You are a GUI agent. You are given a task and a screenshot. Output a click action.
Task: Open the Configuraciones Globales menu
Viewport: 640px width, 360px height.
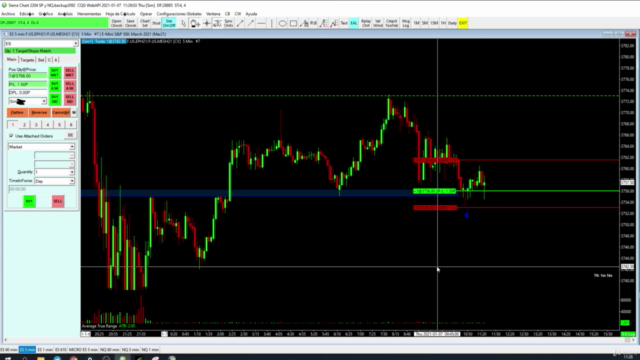(179, 14)
